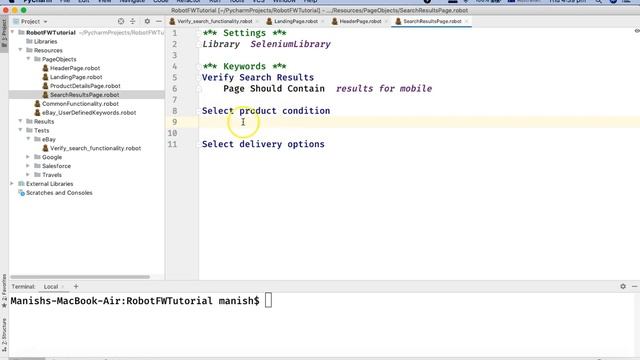Image resolution: width=640 pixels, height=360 pixels.
Task: Close the Verify_search_functionality.robot editor tab
Action: 258,21
